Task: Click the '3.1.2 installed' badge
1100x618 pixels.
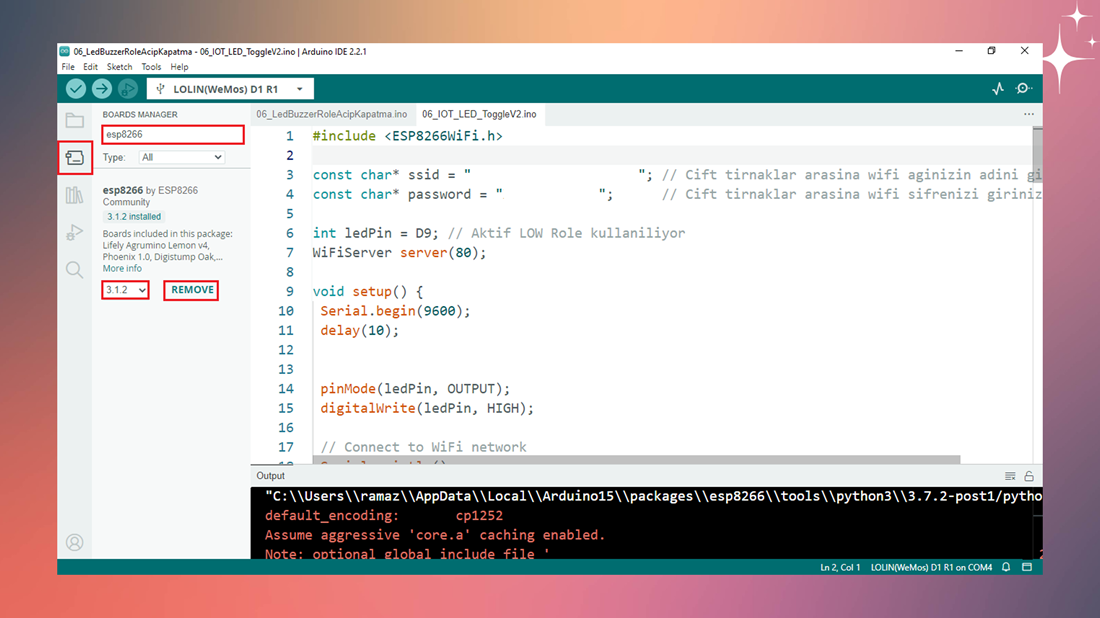Action: pos(133,217)
